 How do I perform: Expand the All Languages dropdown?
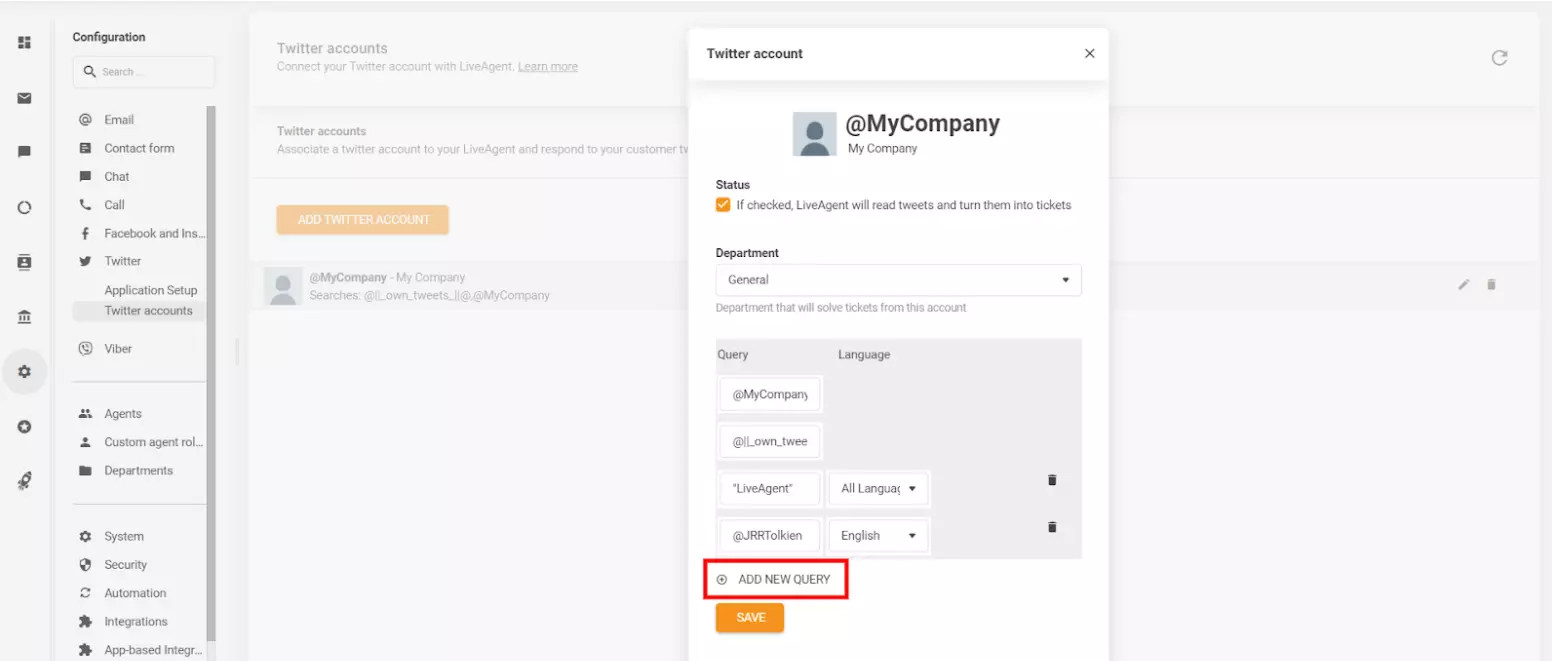click(877, 488)
